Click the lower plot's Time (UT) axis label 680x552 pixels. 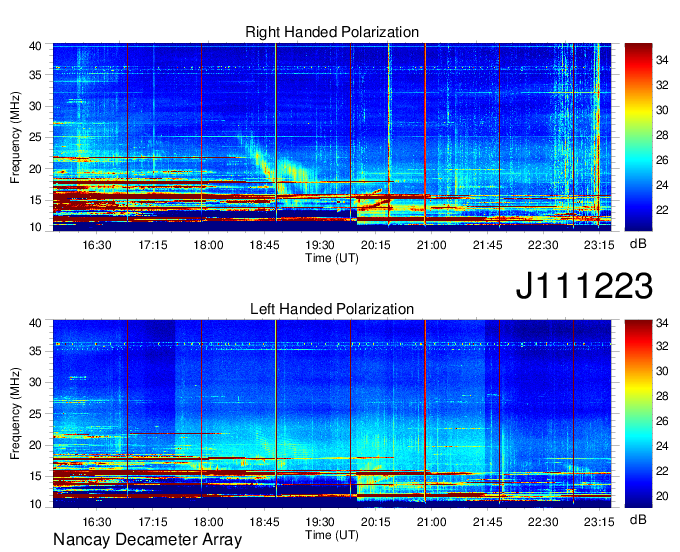coord(332,535)
